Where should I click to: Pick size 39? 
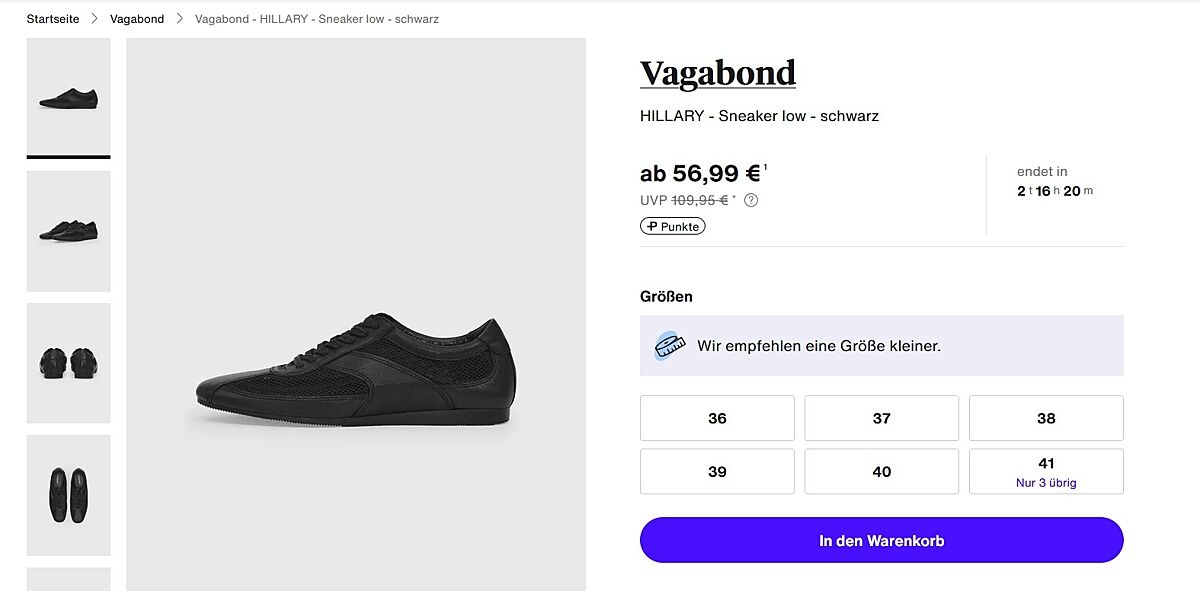pyautogui.click(x=717, y=471)
